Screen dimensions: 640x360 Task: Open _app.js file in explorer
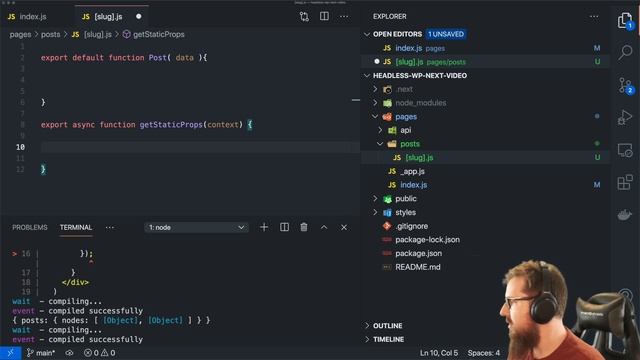click(412, 171)
